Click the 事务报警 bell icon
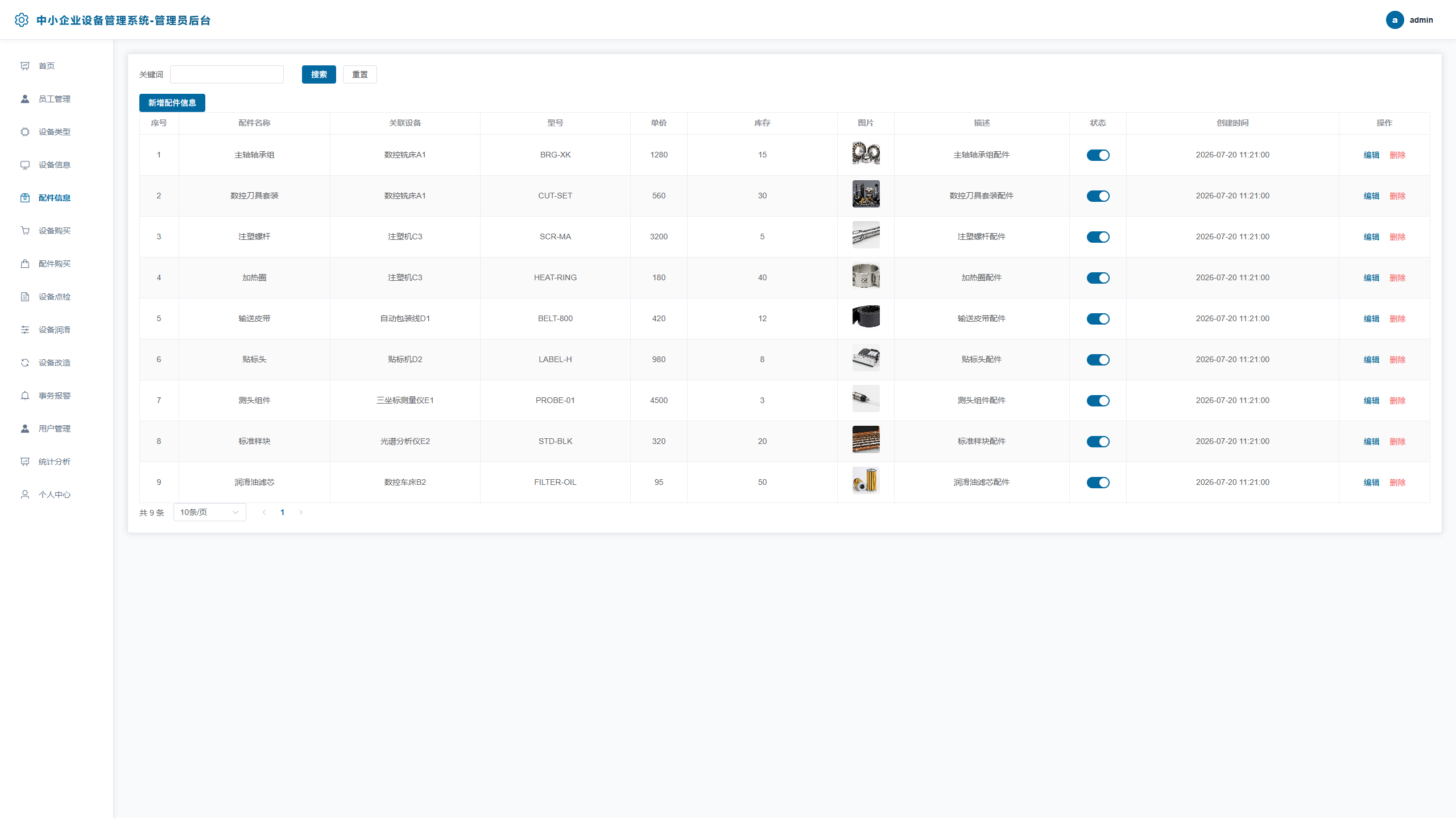 (25, 396)
